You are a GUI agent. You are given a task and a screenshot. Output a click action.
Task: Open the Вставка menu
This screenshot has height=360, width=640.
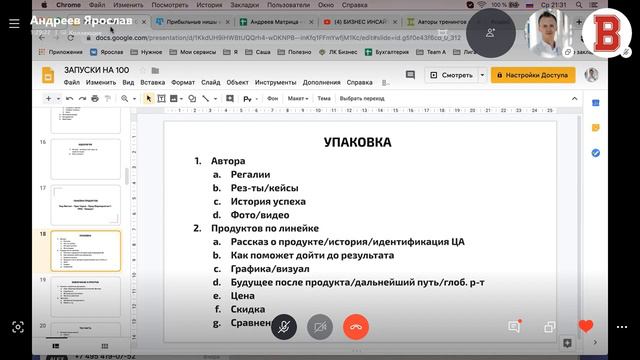153,82
